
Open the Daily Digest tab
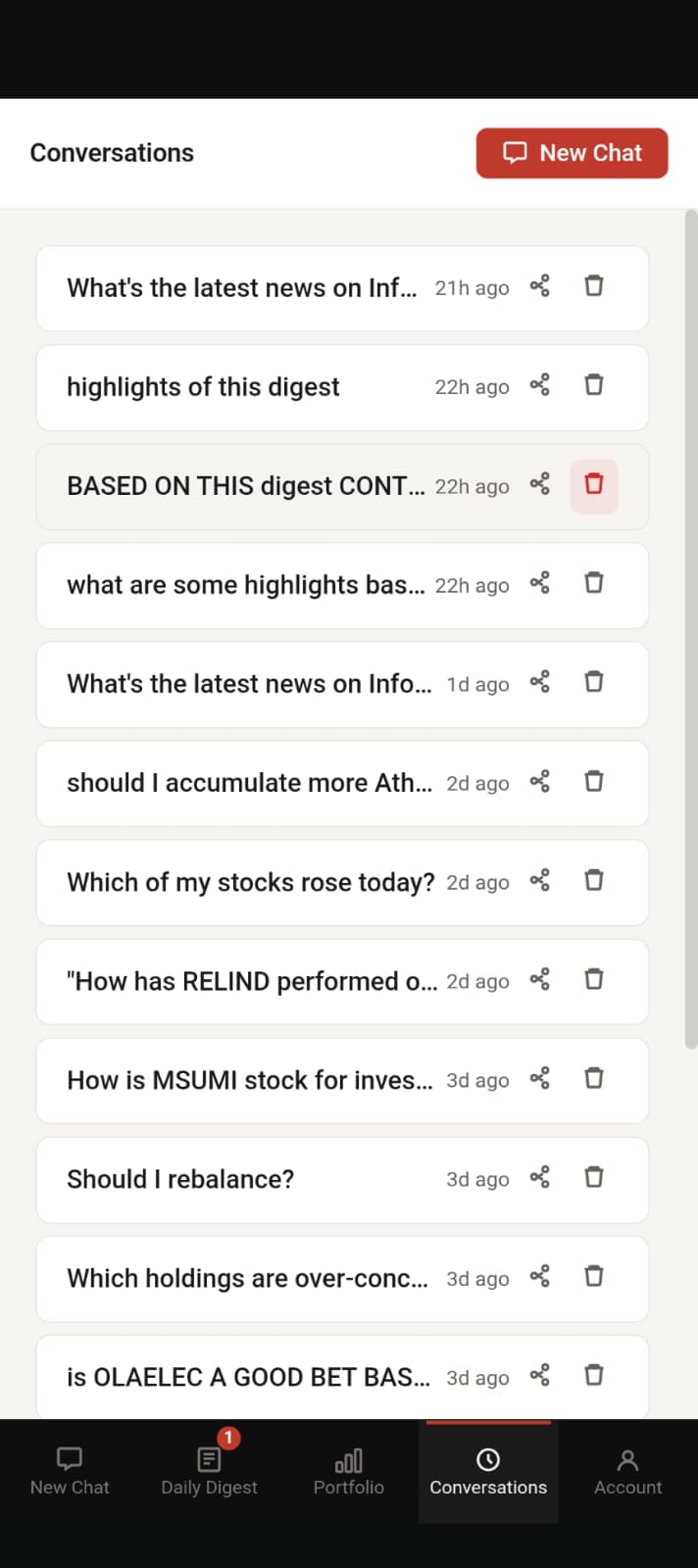coord(209,1471)
